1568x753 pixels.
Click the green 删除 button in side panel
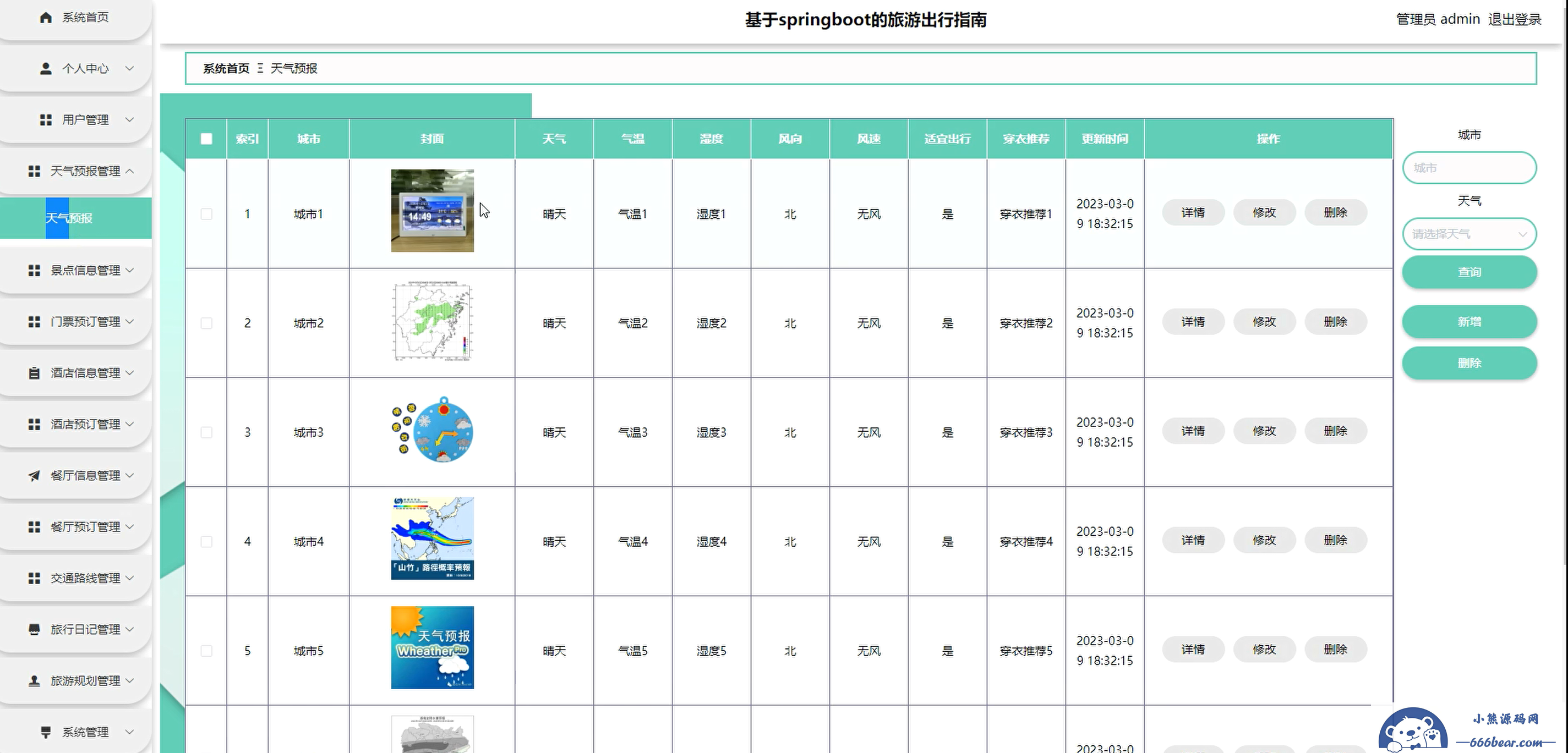pyautogui.click(x=1469, y=363)
